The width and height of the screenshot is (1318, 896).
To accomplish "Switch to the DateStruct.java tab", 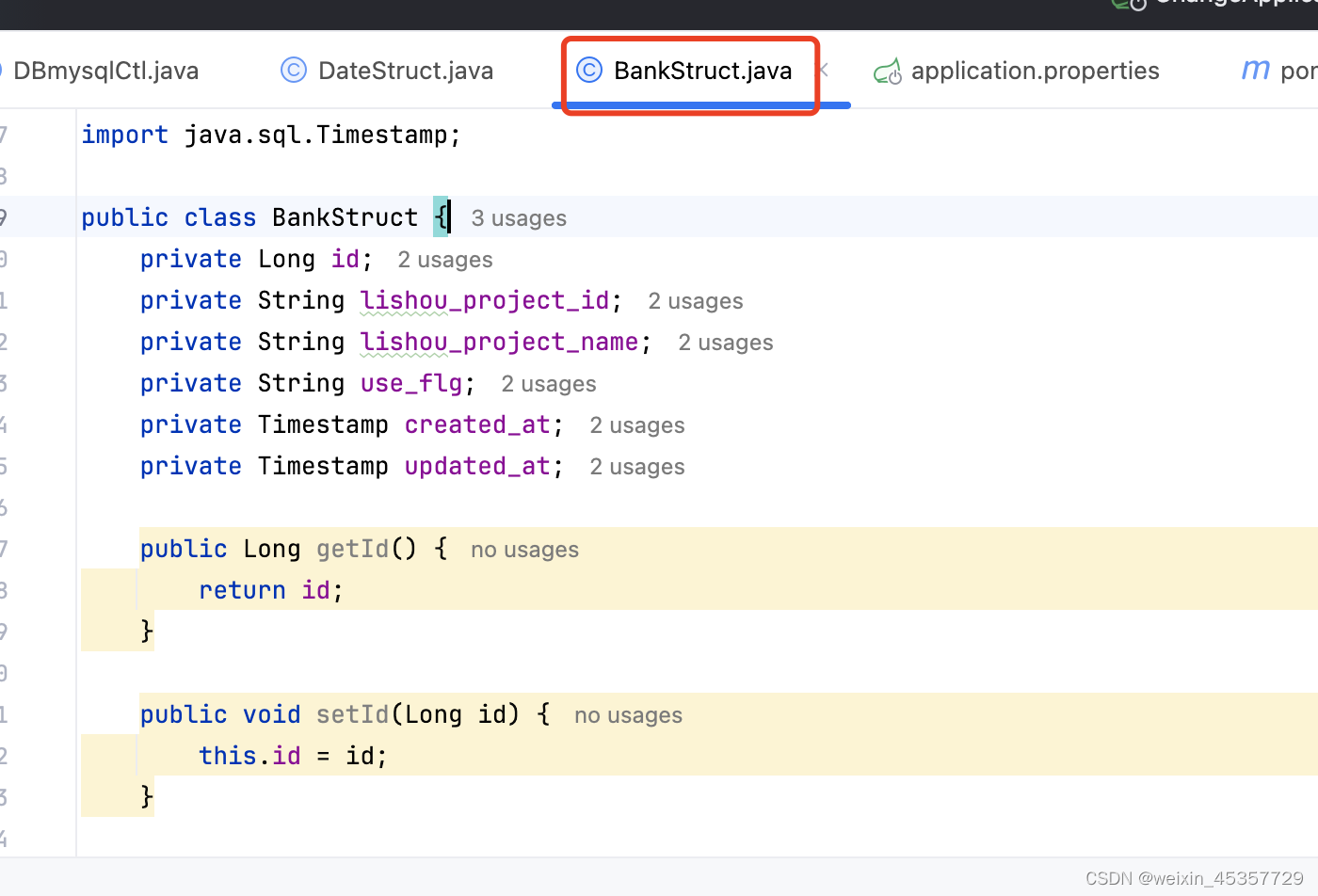I will coord(405,70).
